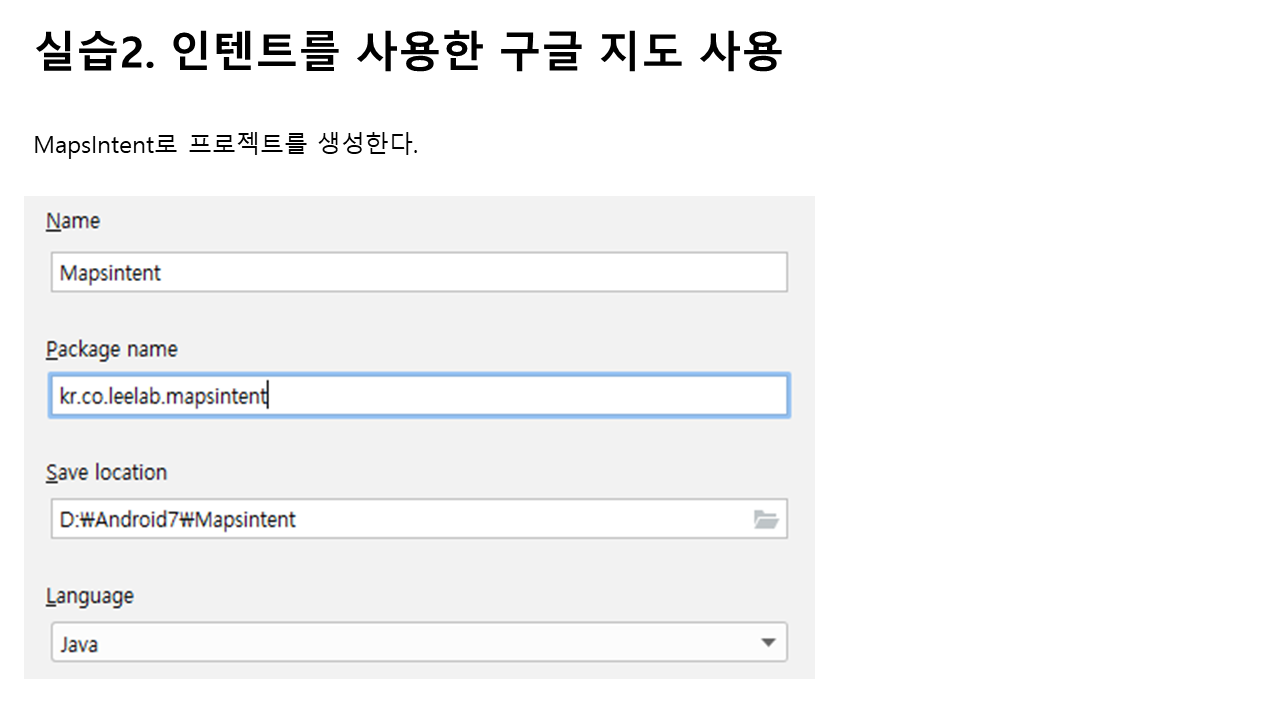Click '실습2.' at the start of the title
Screen dimensions: 1280x720
pos(92,52)
